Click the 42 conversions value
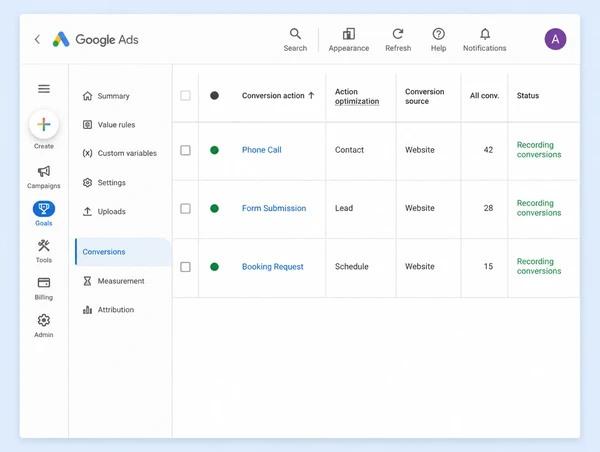600x452 pixels. (488, 150)
